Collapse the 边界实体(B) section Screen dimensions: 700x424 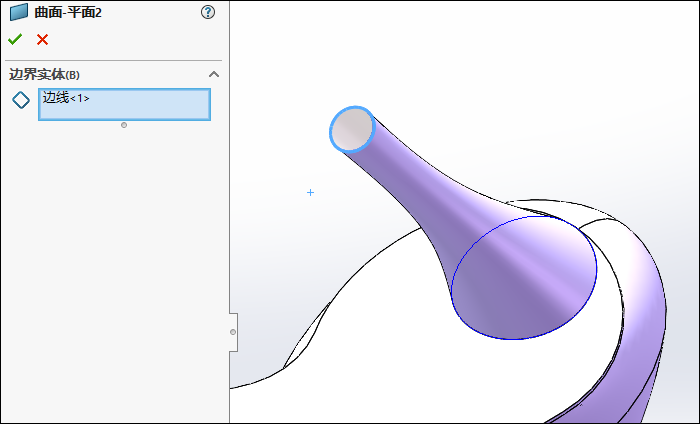pyautogui.click(x=214, y=74)
